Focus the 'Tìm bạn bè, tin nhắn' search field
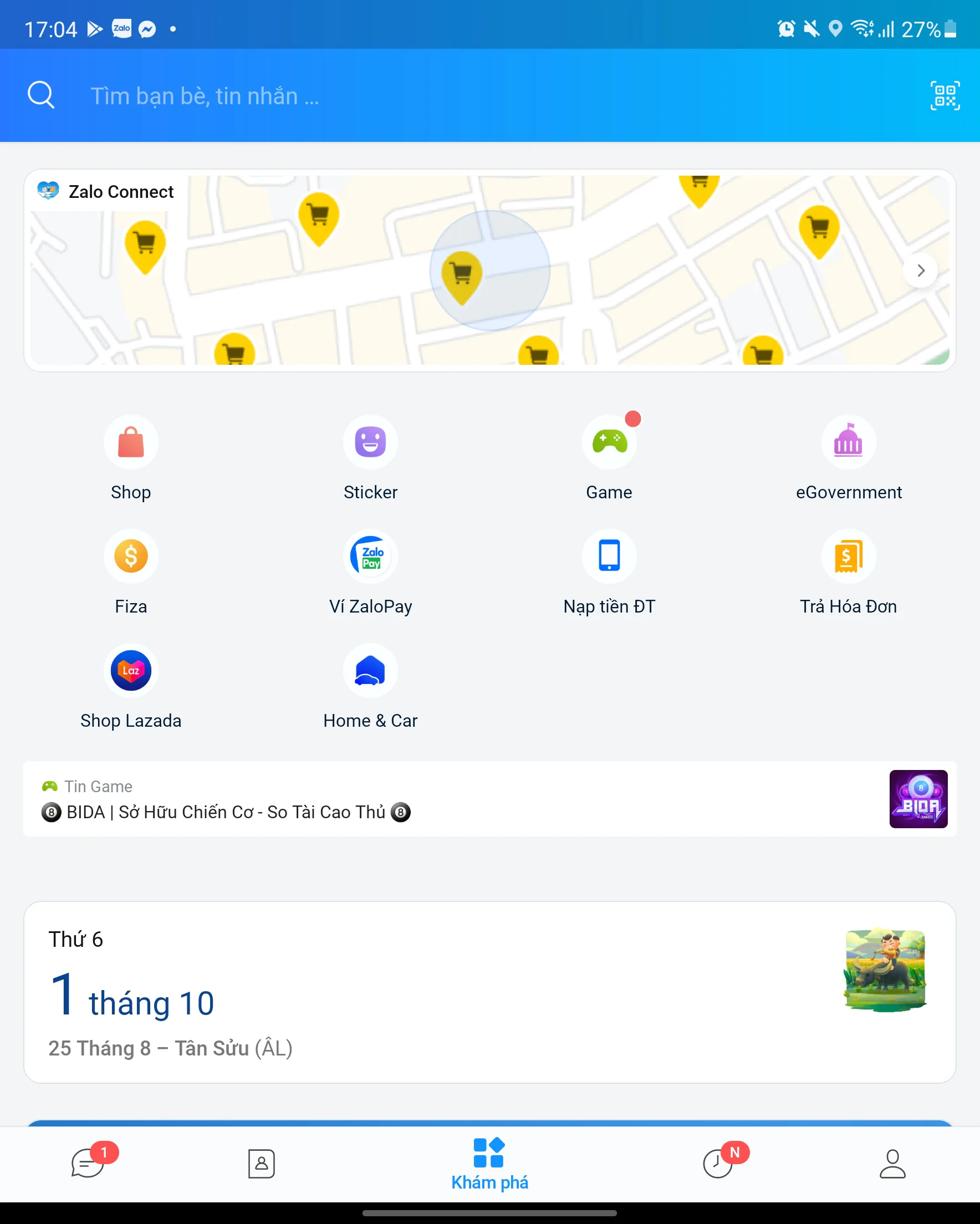This screenshot has height=1224, width=980. point(205,96)
